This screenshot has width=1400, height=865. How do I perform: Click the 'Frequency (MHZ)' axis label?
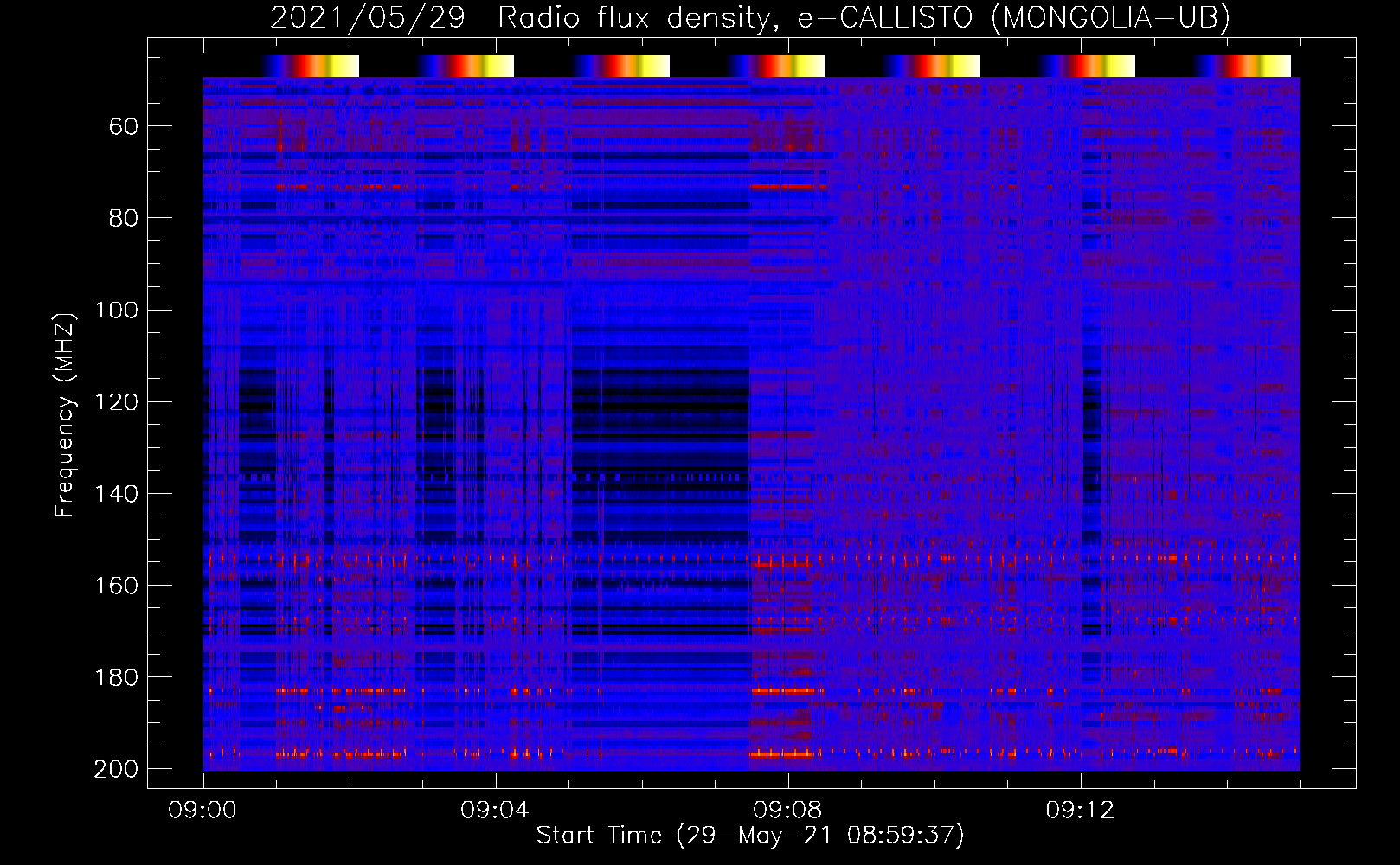[x=65, y=414]
